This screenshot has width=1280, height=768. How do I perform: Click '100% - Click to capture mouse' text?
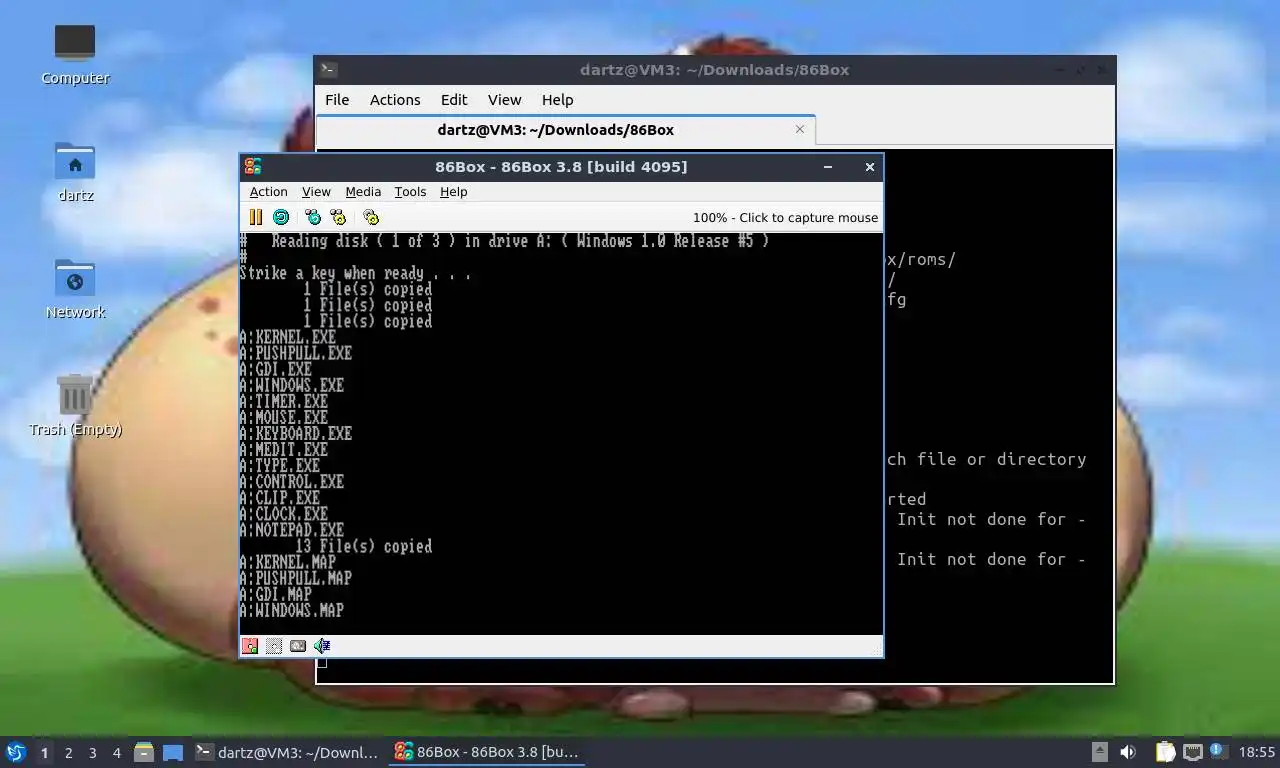[x=785, y=217]
